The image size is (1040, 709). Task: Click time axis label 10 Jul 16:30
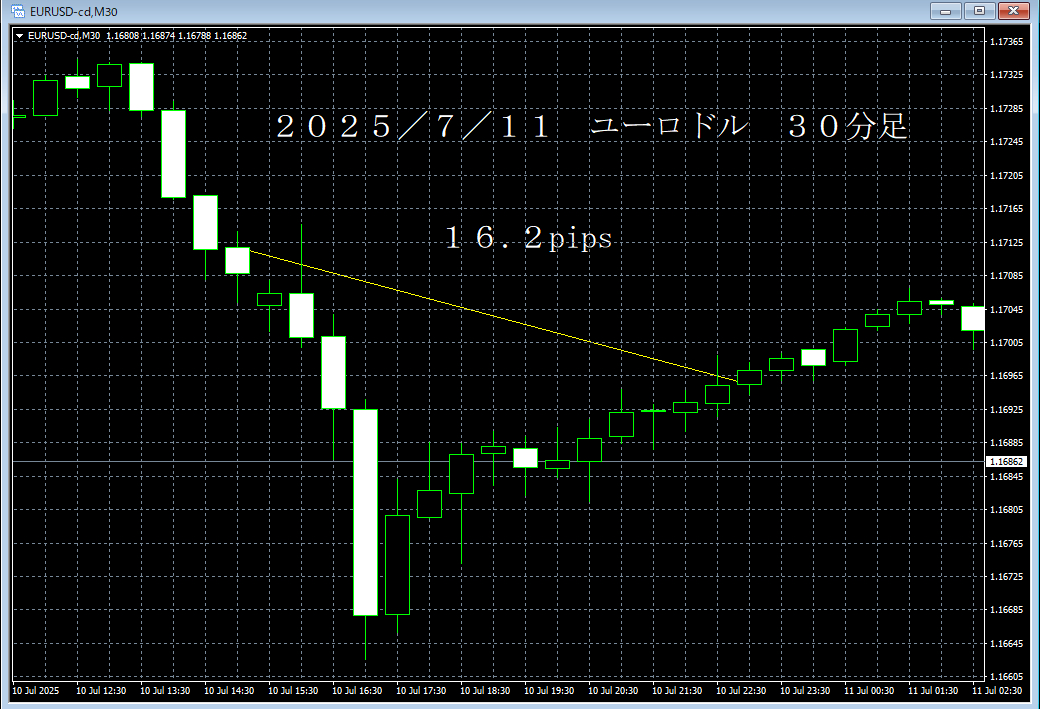tap(357, 691)
